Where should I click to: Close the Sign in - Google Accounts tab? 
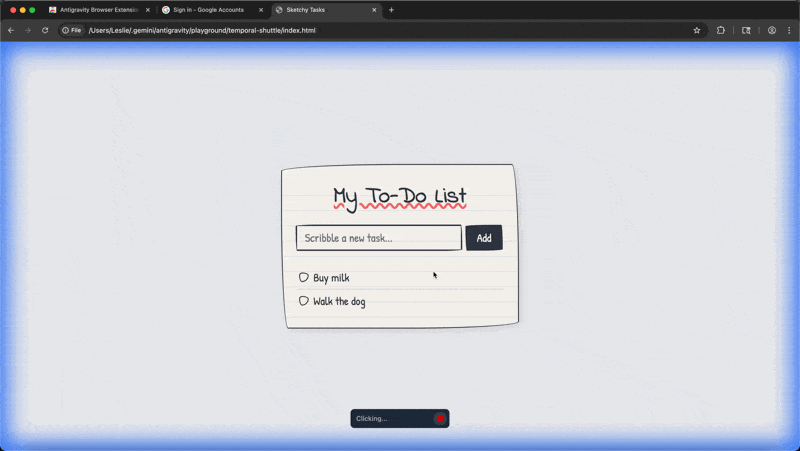pyautogui.click(x=261, y=10)
